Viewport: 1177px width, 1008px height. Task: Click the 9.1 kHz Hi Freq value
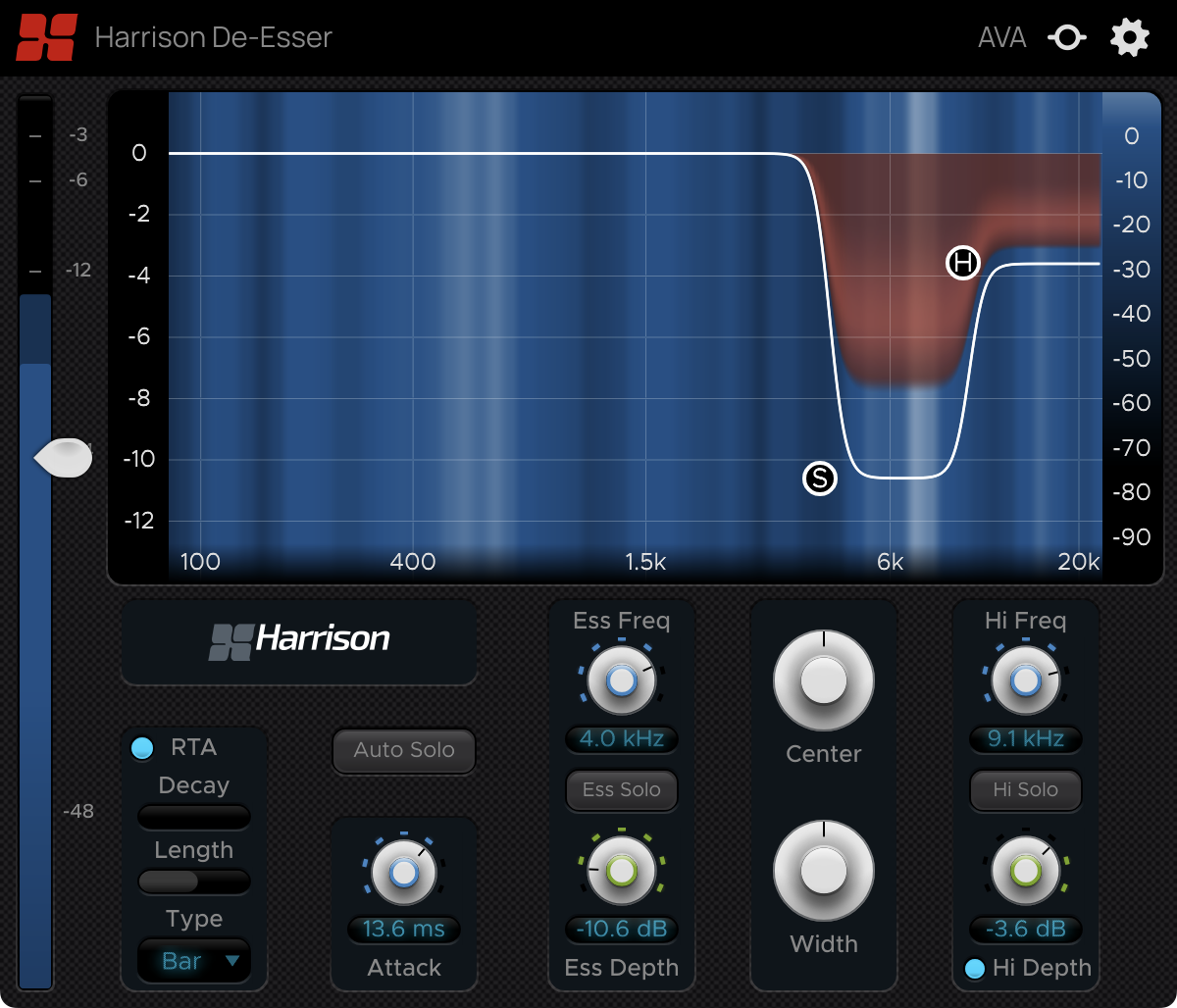point(1026,739)
